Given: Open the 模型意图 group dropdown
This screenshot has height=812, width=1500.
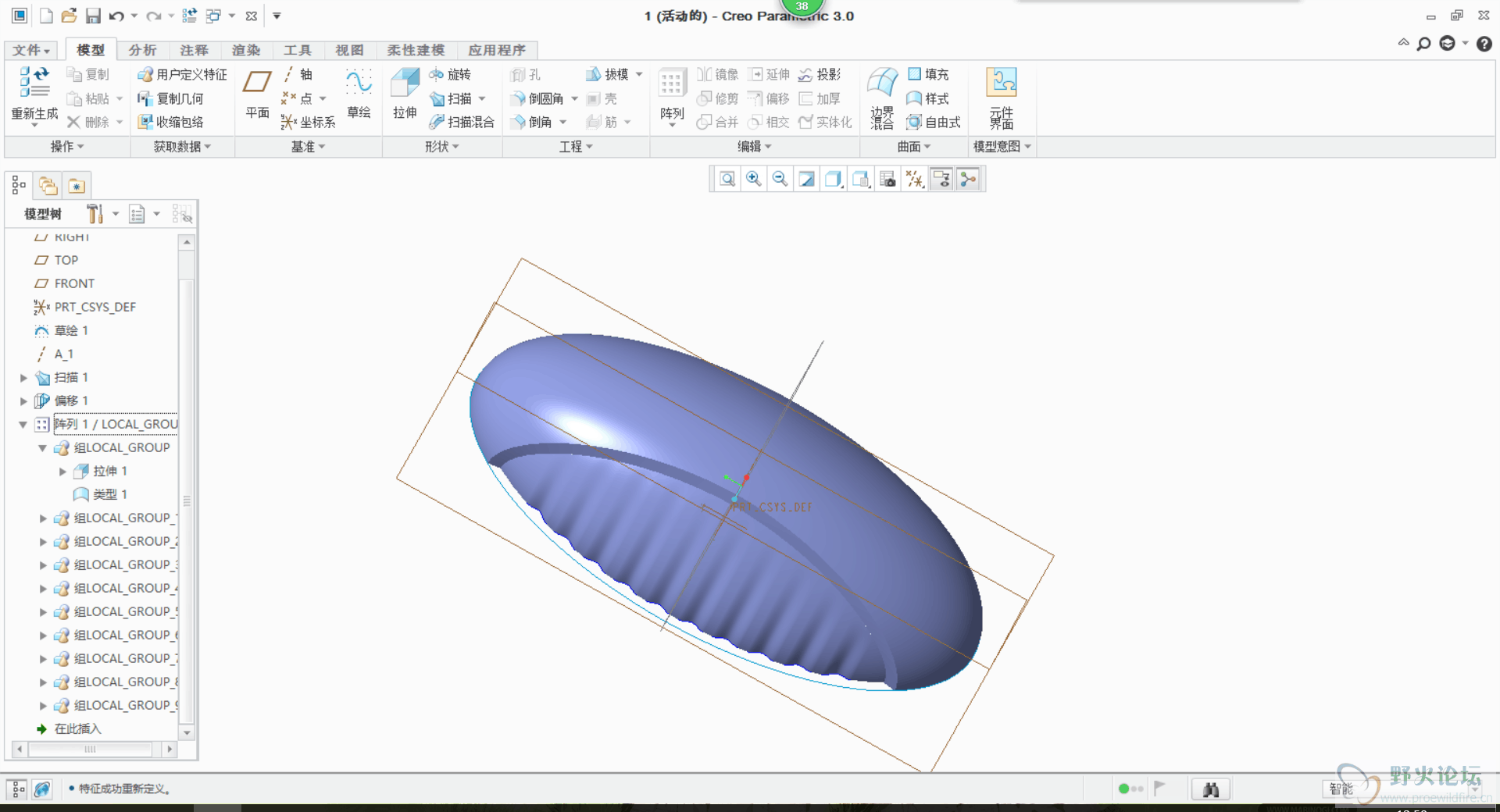Looking at the screenshot, I should point(1002,147).
